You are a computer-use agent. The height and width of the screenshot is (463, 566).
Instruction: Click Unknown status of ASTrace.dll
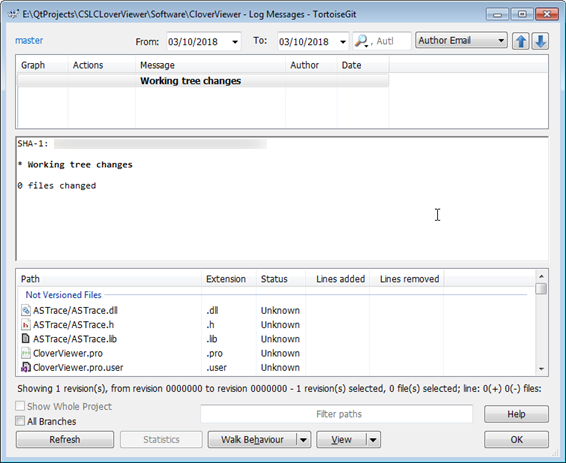click(280, 310)
